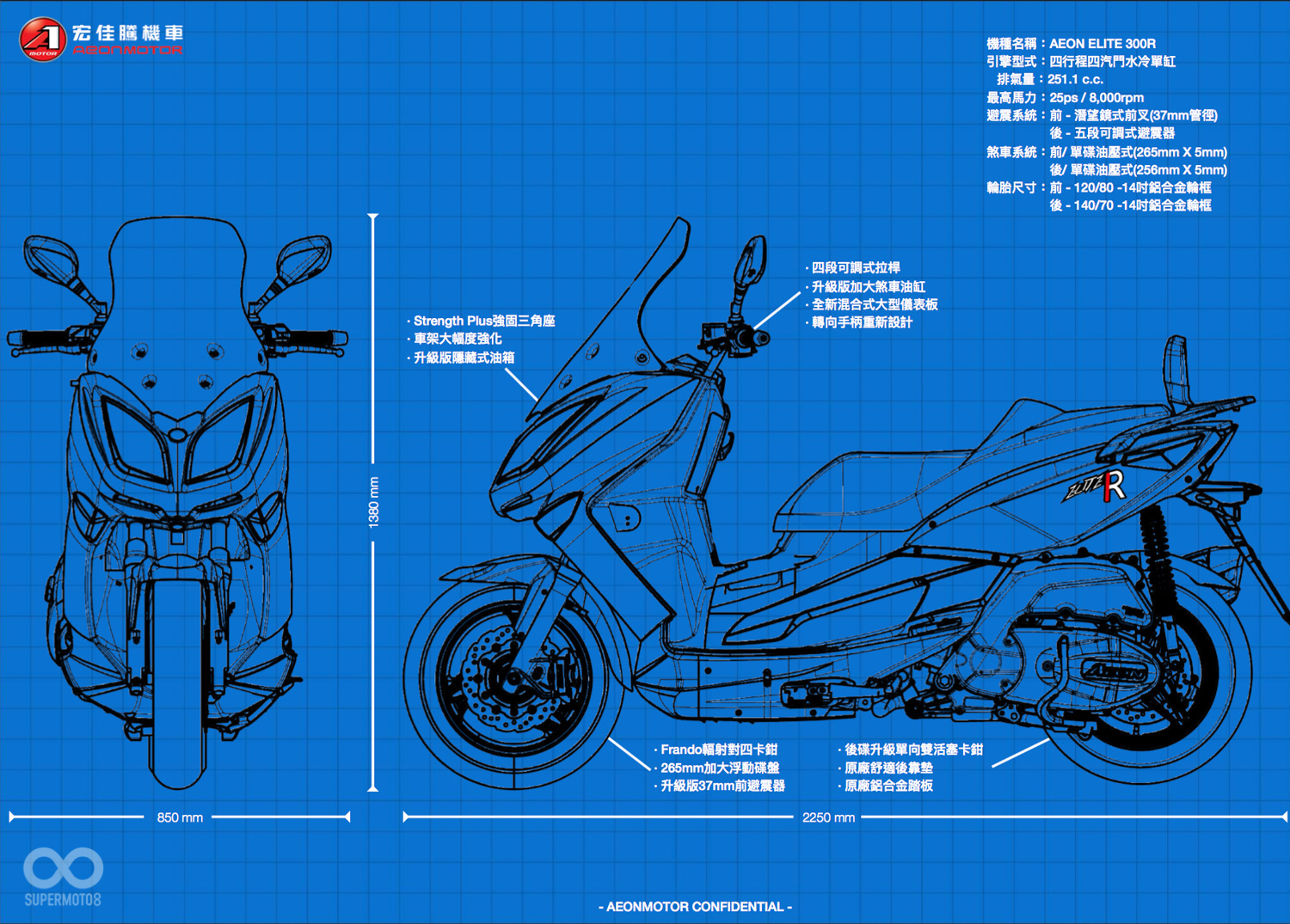Click the AEONMOTOR CONFIDENTIAL footer text
This screenshot has height=924, width=1290.
click(x=695, y=907)
